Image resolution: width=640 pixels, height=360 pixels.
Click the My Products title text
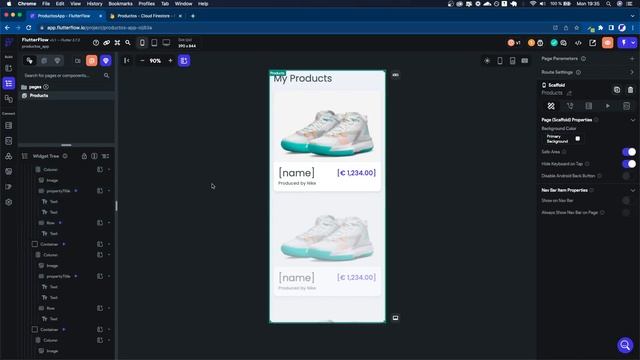point(303,78)
